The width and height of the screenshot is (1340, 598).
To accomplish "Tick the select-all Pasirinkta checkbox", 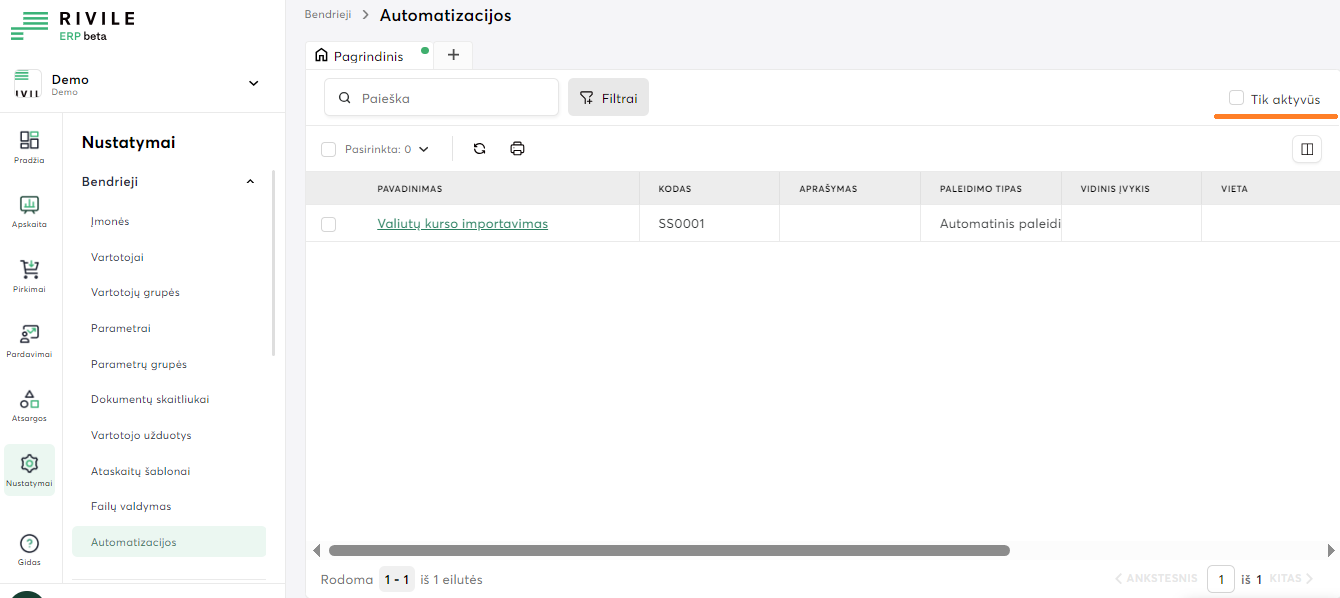I will tap(328, 149).
